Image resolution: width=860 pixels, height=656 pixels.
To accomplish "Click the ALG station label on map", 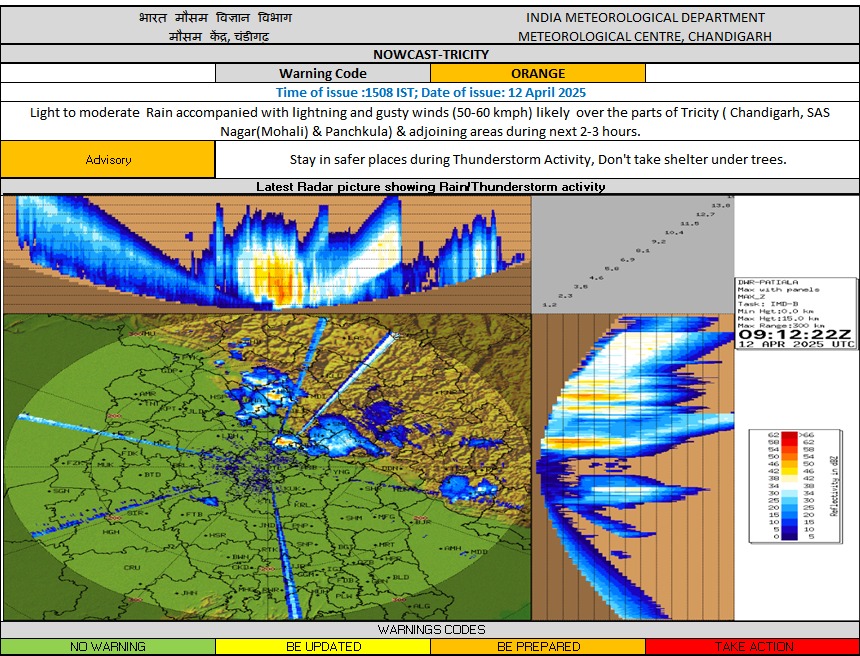I will click(x=422, y=606).
